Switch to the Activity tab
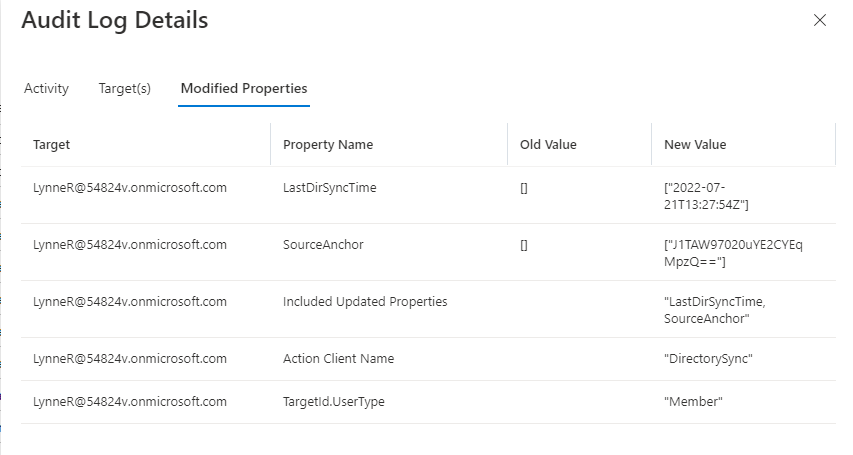The height and width of the screenshot is (455, 853). tap(46, 88)
